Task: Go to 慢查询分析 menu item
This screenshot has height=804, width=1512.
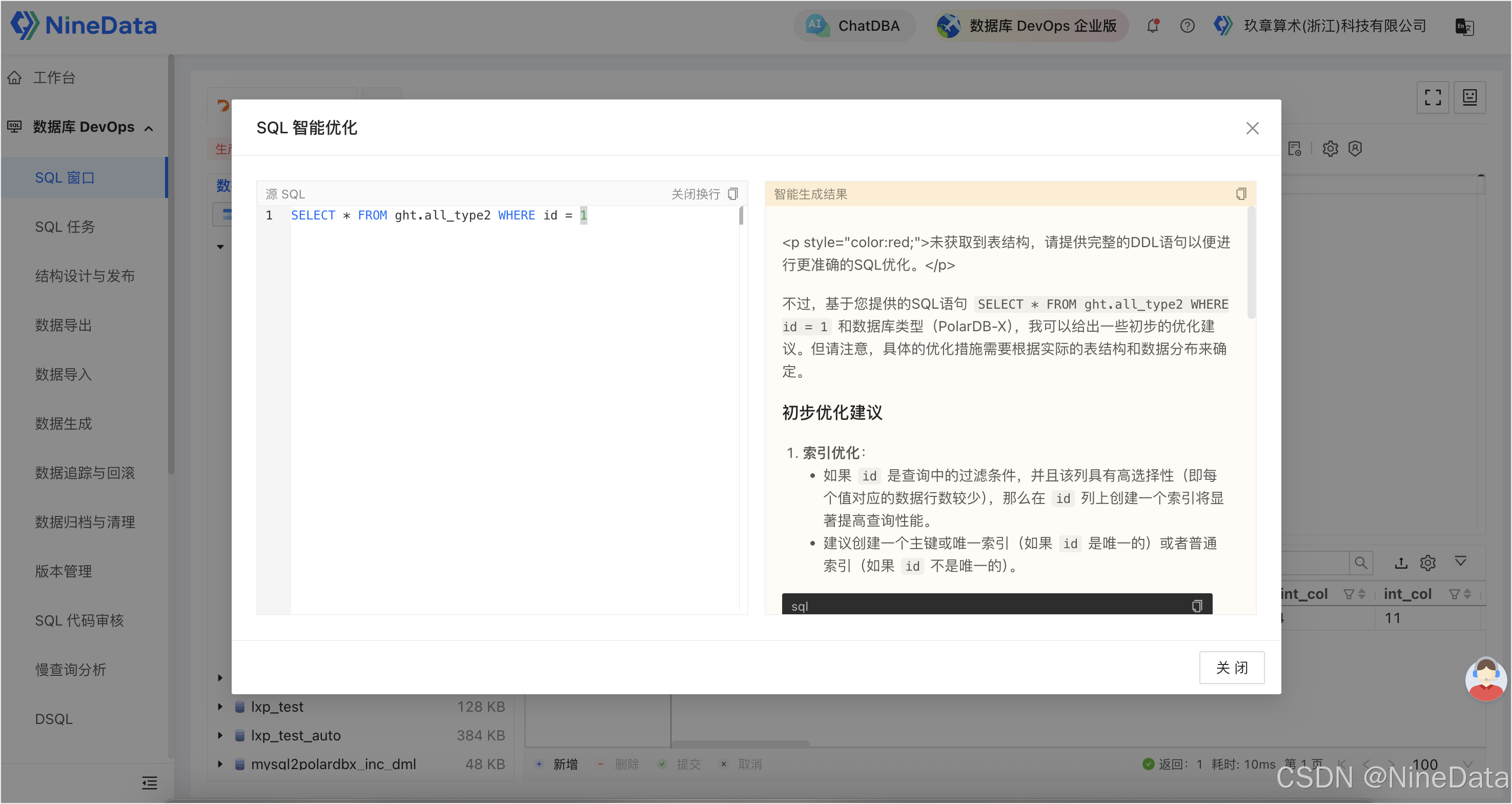Action: click(x=70, y=670)
